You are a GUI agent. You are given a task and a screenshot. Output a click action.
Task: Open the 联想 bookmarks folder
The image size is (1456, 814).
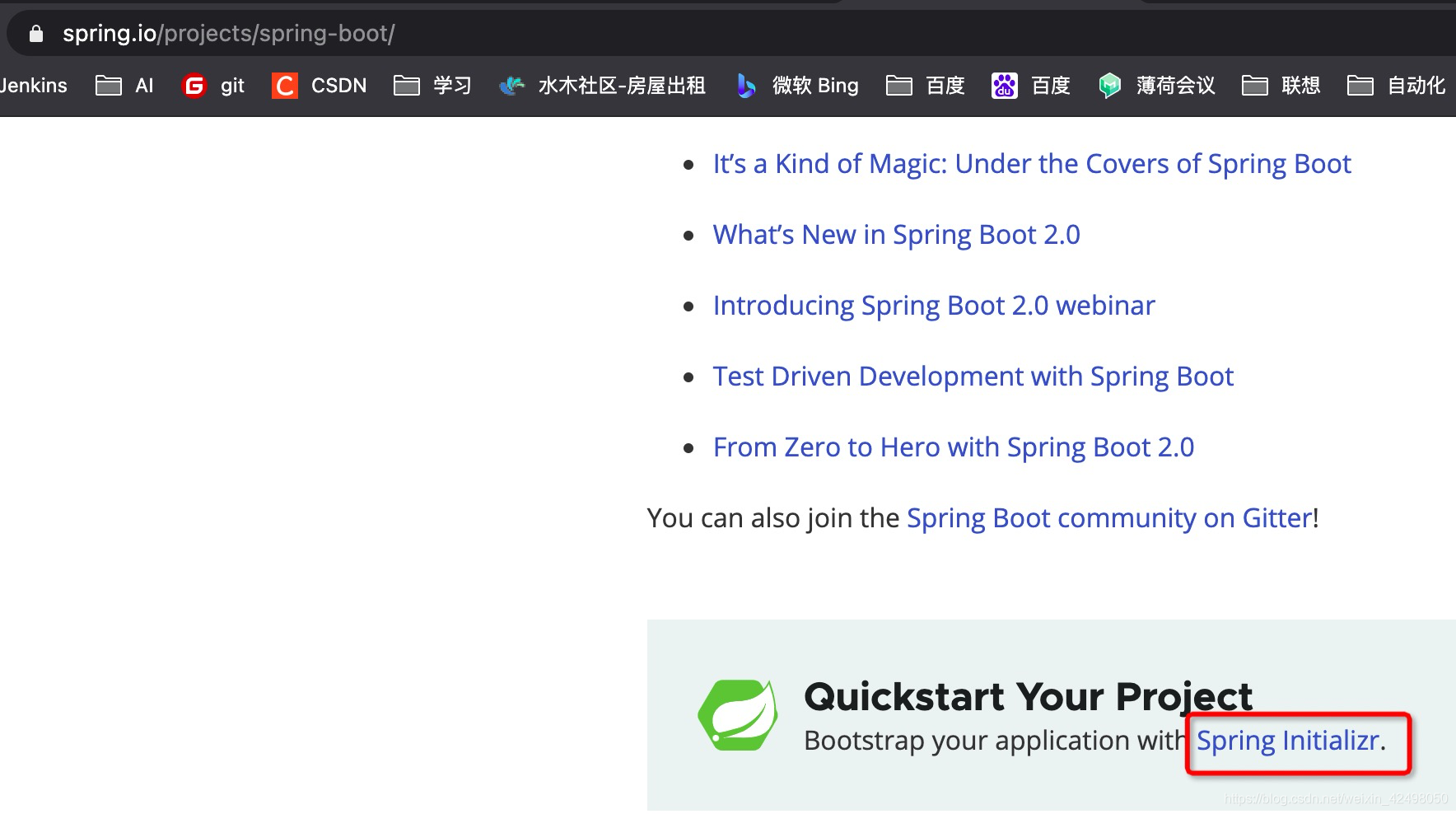pos(1281,86)
